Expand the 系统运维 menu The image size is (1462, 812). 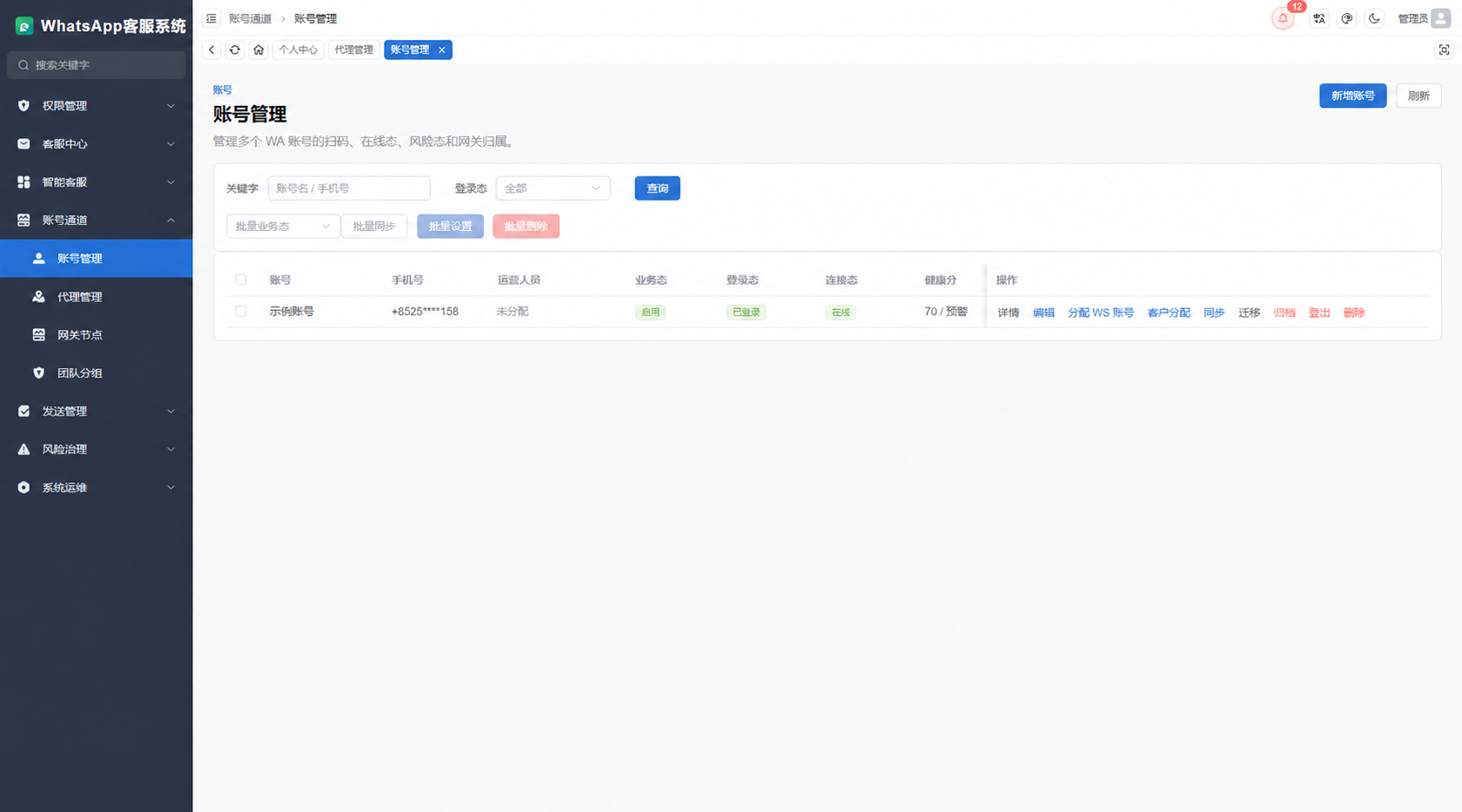pyautogui.click(x=96, y=488)
